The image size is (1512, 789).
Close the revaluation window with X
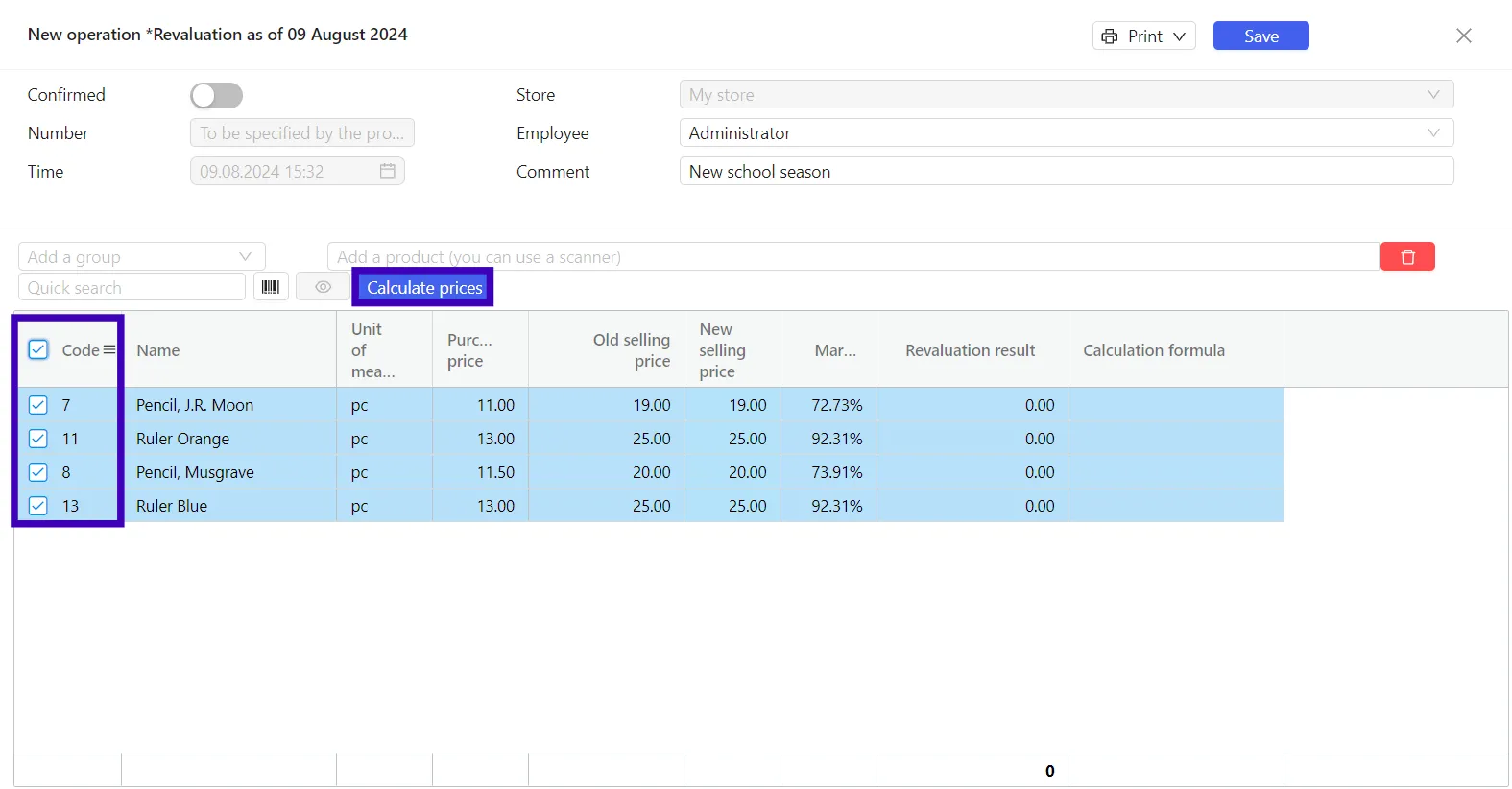point(1463,36)
